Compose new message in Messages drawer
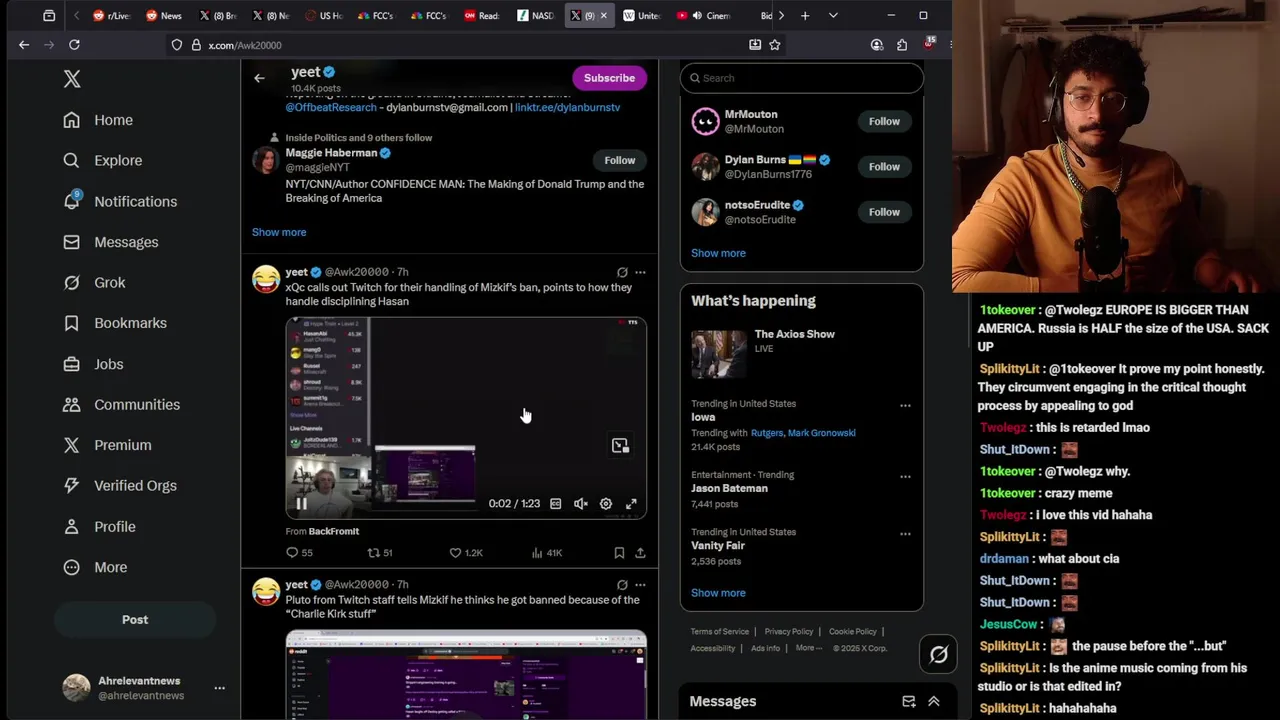This screenshot has height=720, width=1280. [909, 702]
